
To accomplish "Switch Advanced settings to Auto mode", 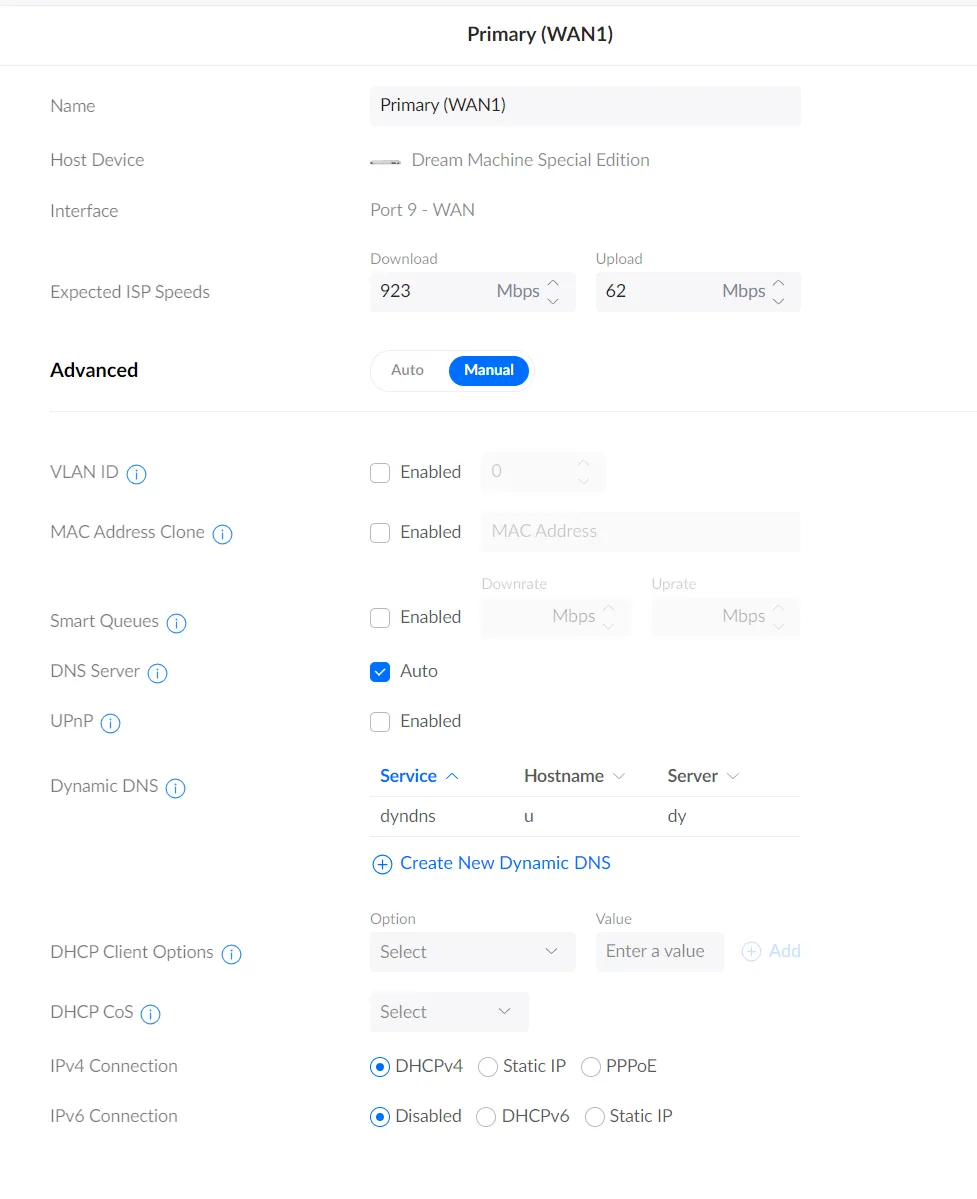I will (408, 370).
